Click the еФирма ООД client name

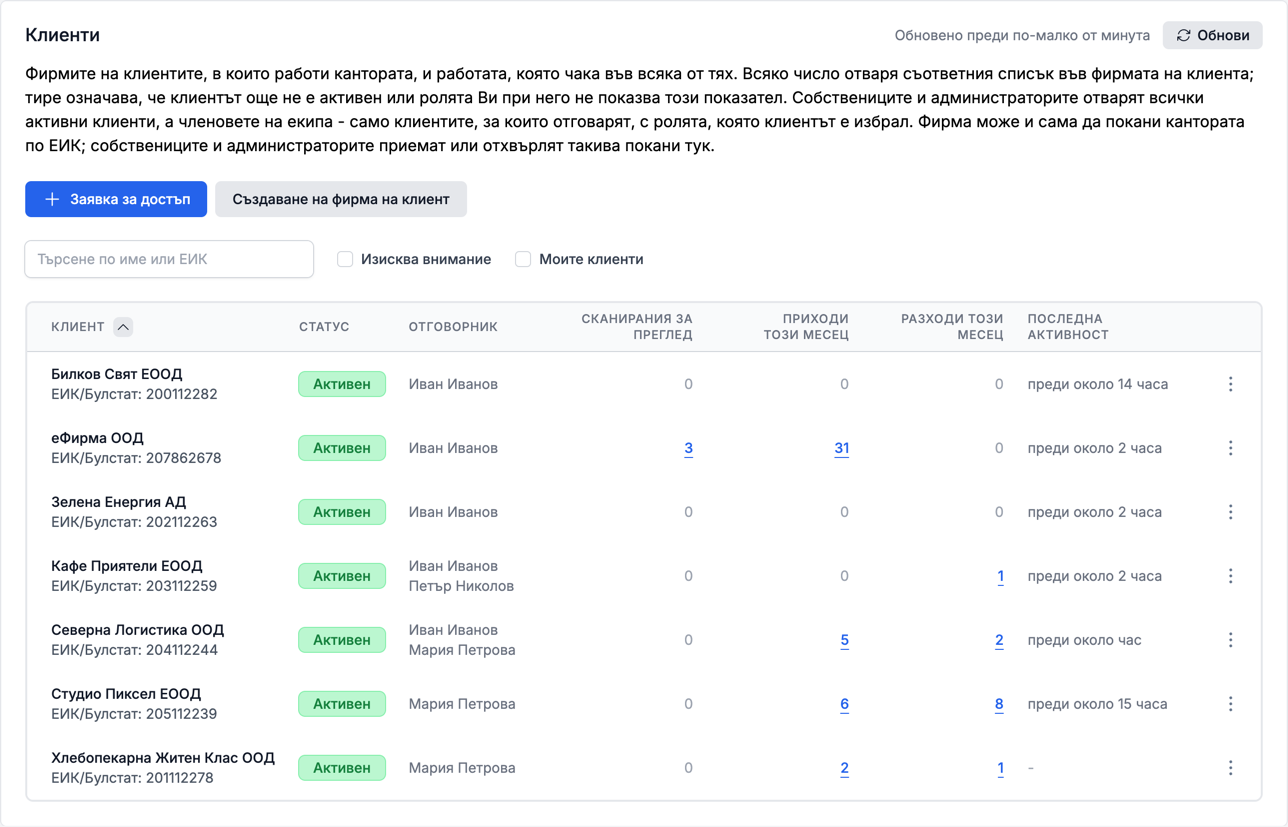(97, 438)
